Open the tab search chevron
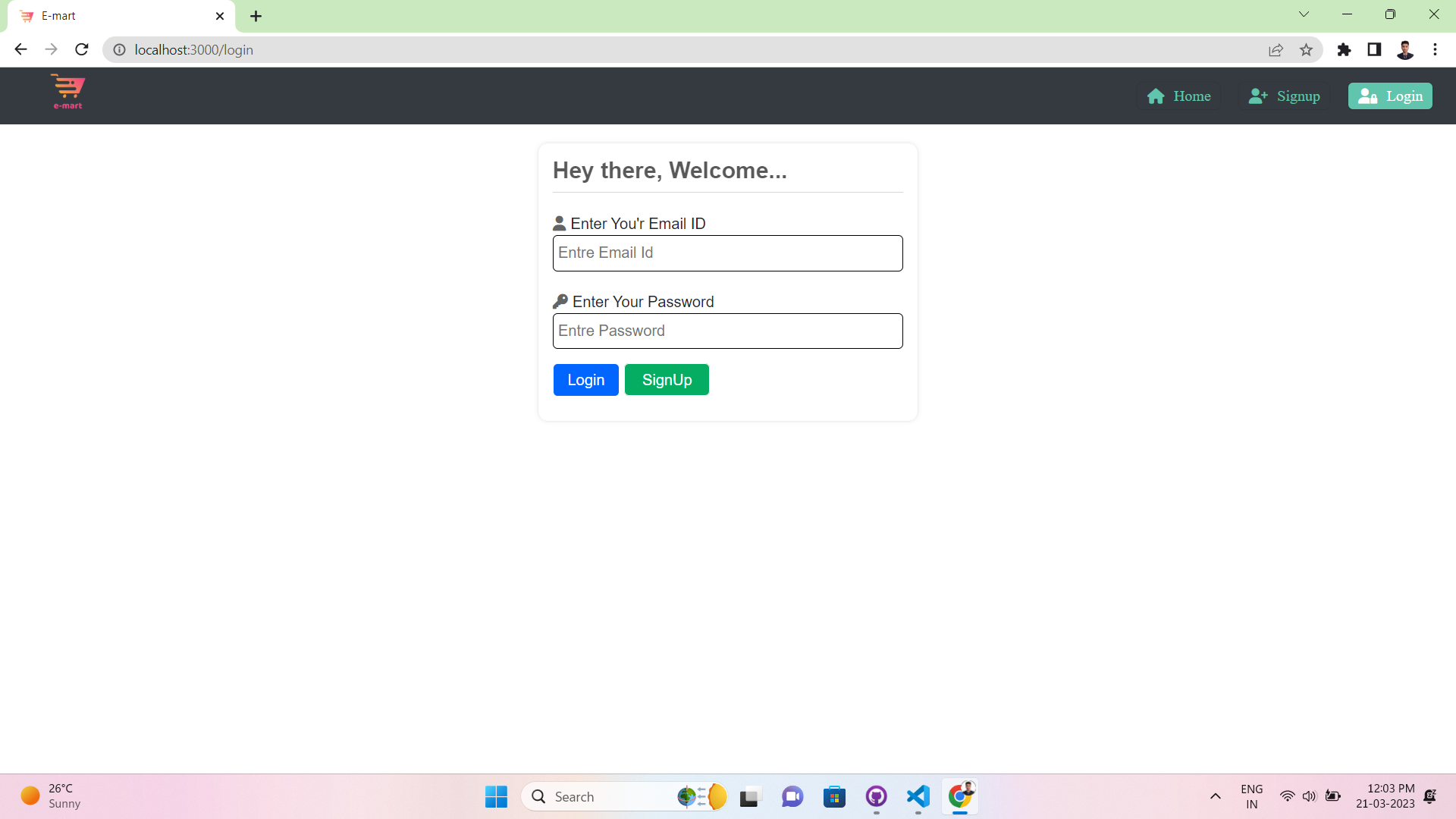This screenshot has height=819, width=1456. pyautogui.click(x=1304, y=14)
